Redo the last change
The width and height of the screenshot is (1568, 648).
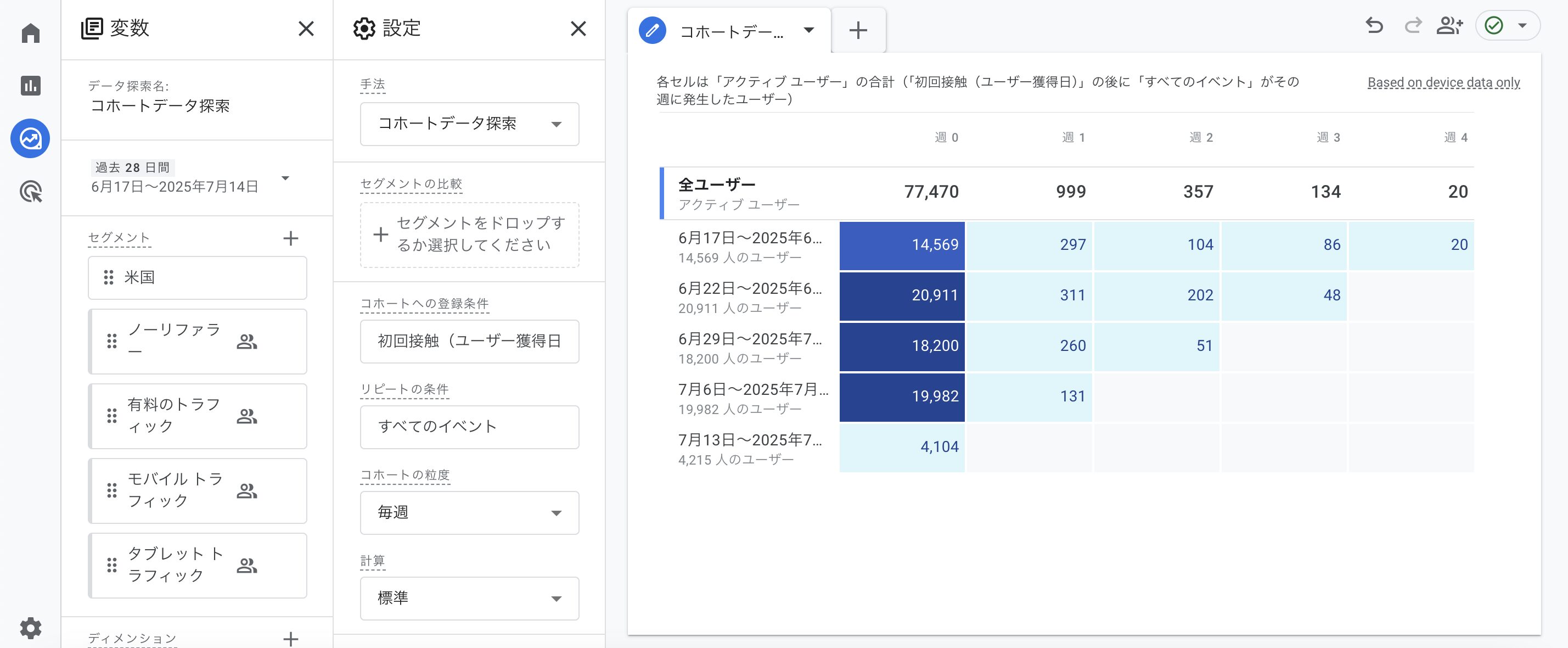(x=1413, y=26)
